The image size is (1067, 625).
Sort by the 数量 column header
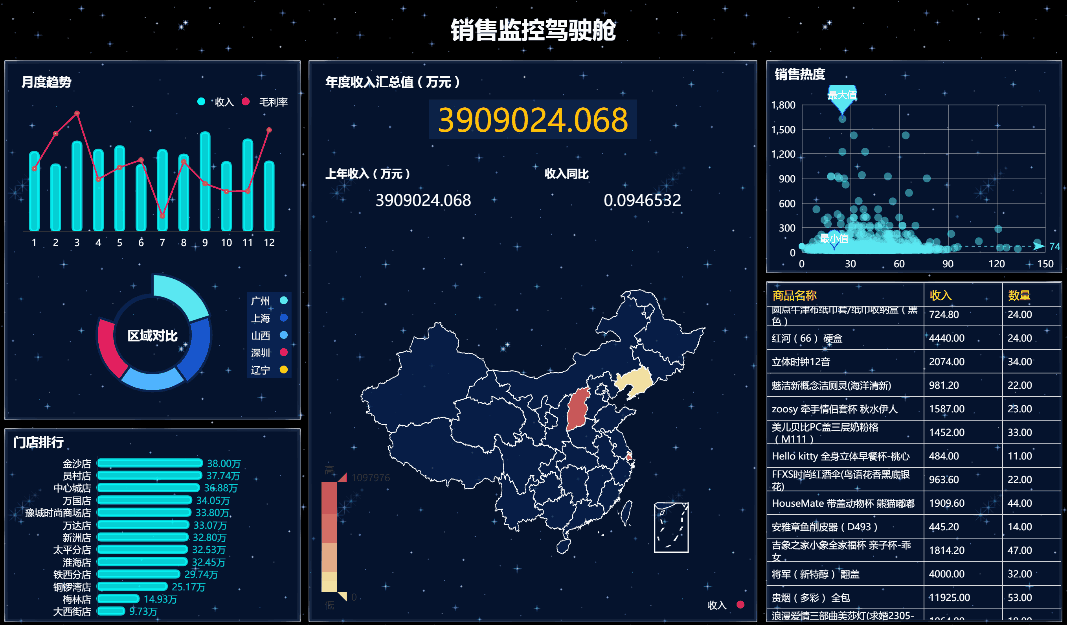[x=1019, y=295]
